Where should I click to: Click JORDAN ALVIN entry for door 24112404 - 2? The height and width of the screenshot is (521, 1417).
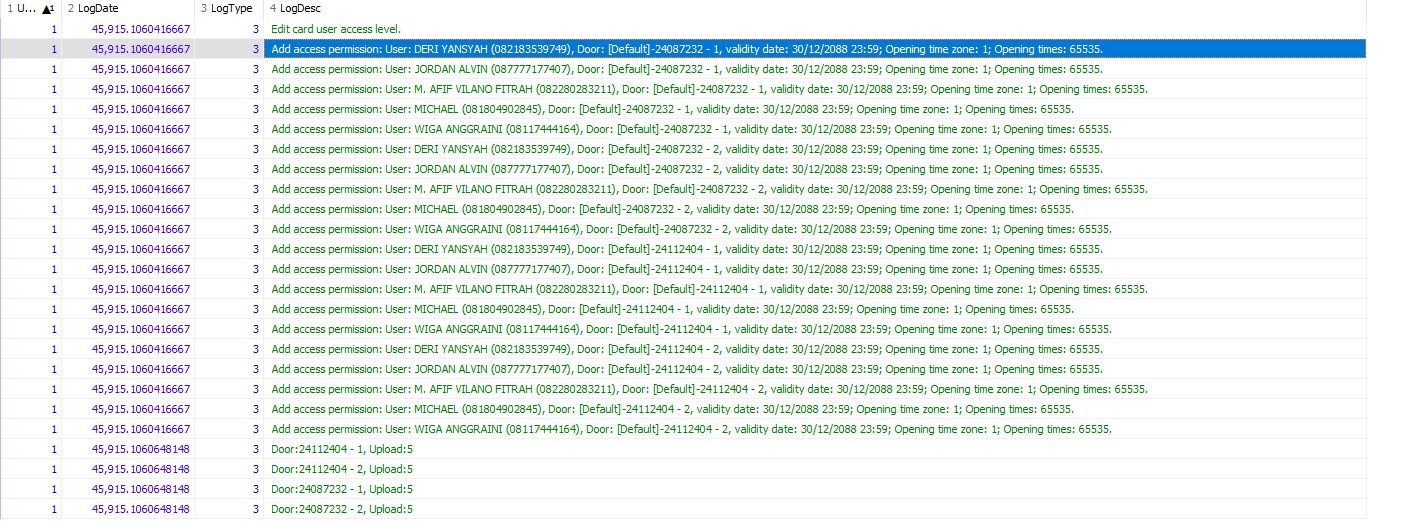[687, 369]
